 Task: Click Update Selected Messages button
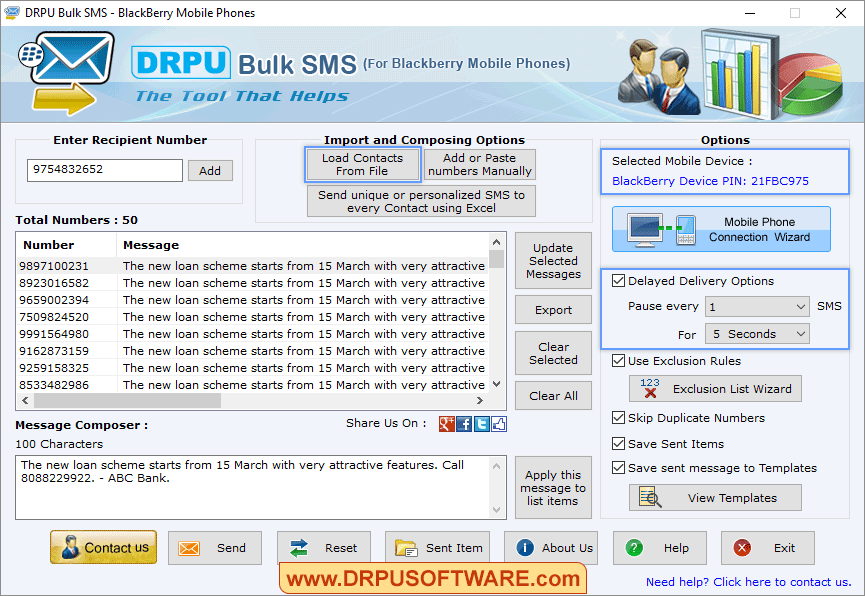point(553,260)
